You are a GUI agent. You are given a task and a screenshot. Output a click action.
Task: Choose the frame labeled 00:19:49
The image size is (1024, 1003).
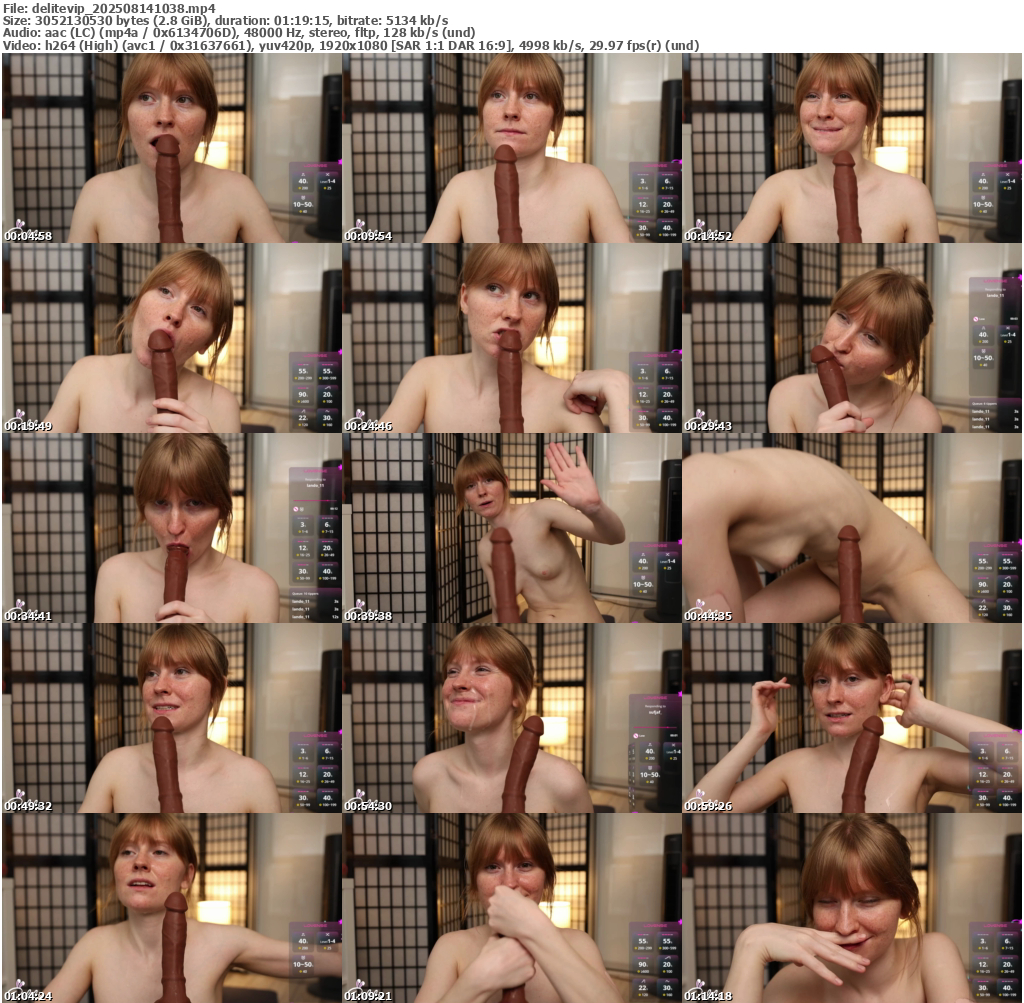tap(171, 338)
